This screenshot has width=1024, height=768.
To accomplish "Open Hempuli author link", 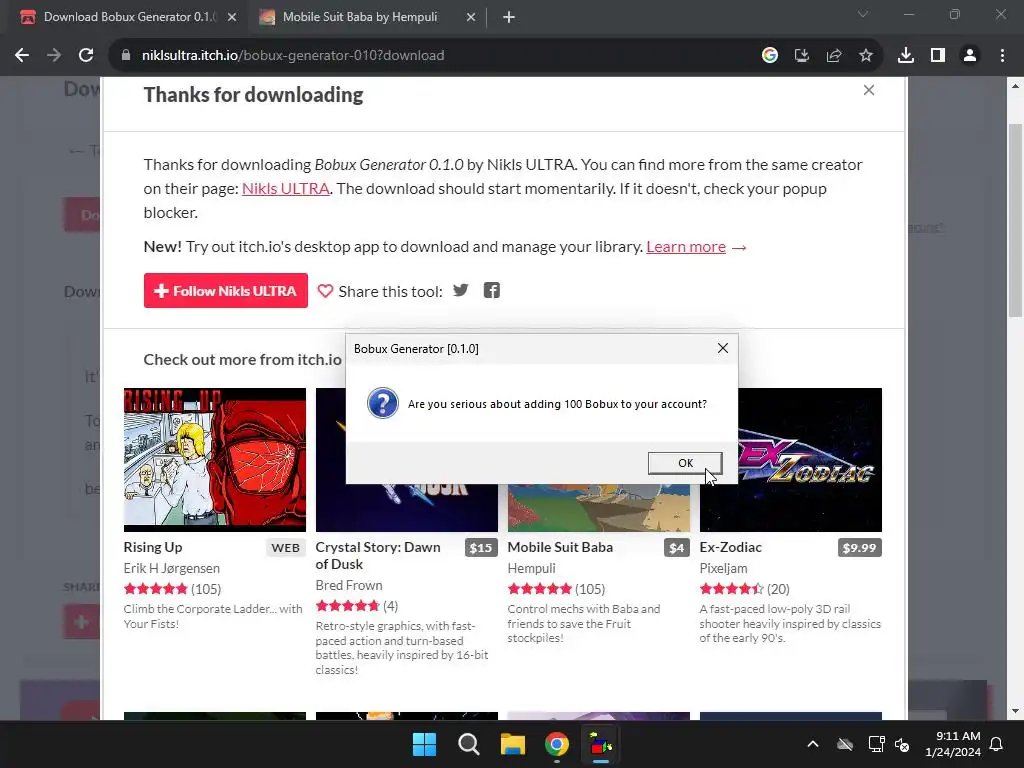I will pos(532,568).
